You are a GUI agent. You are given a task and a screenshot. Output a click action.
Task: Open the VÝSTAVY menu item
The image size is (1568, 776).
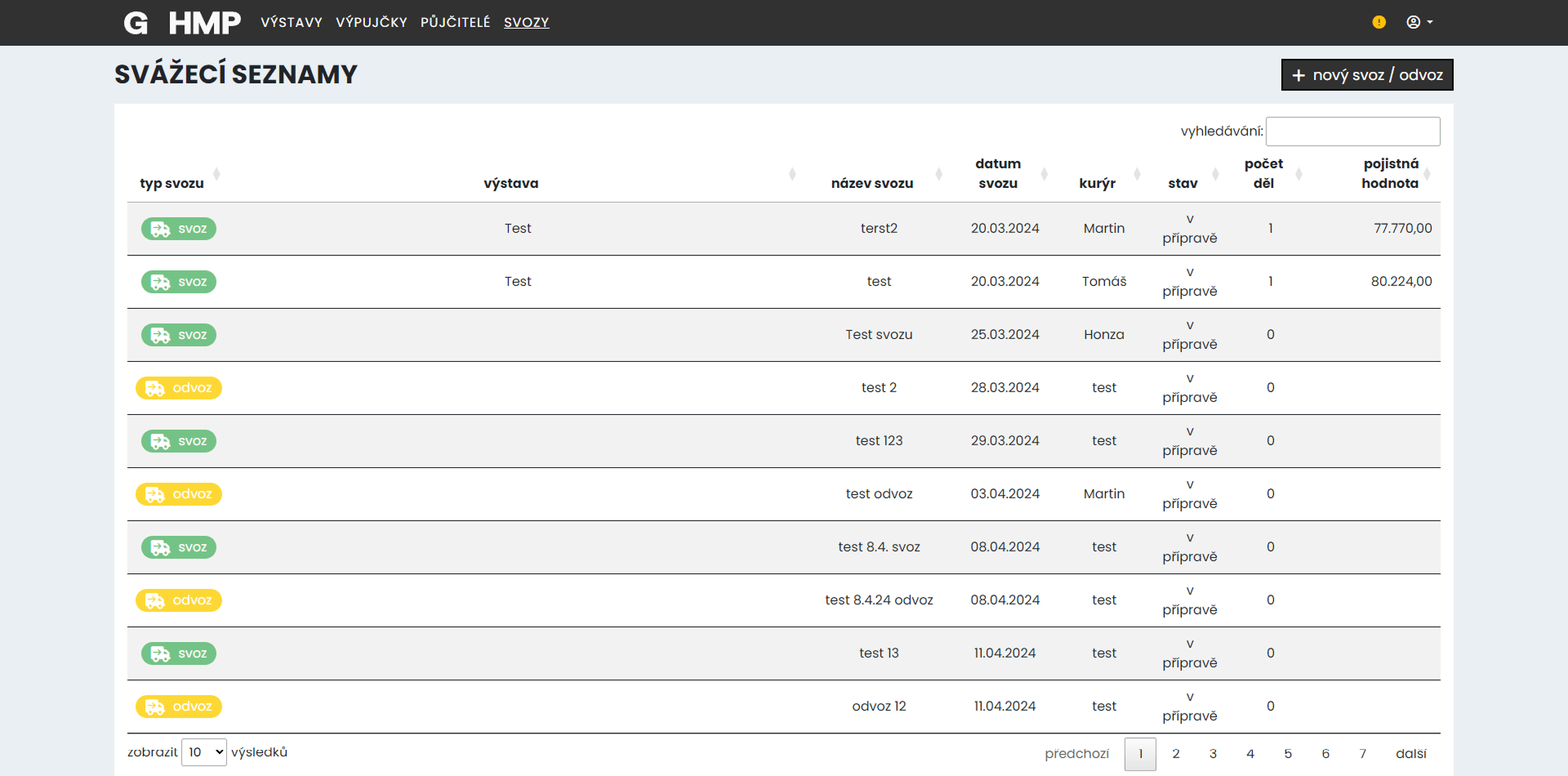(x=291, y=22)
